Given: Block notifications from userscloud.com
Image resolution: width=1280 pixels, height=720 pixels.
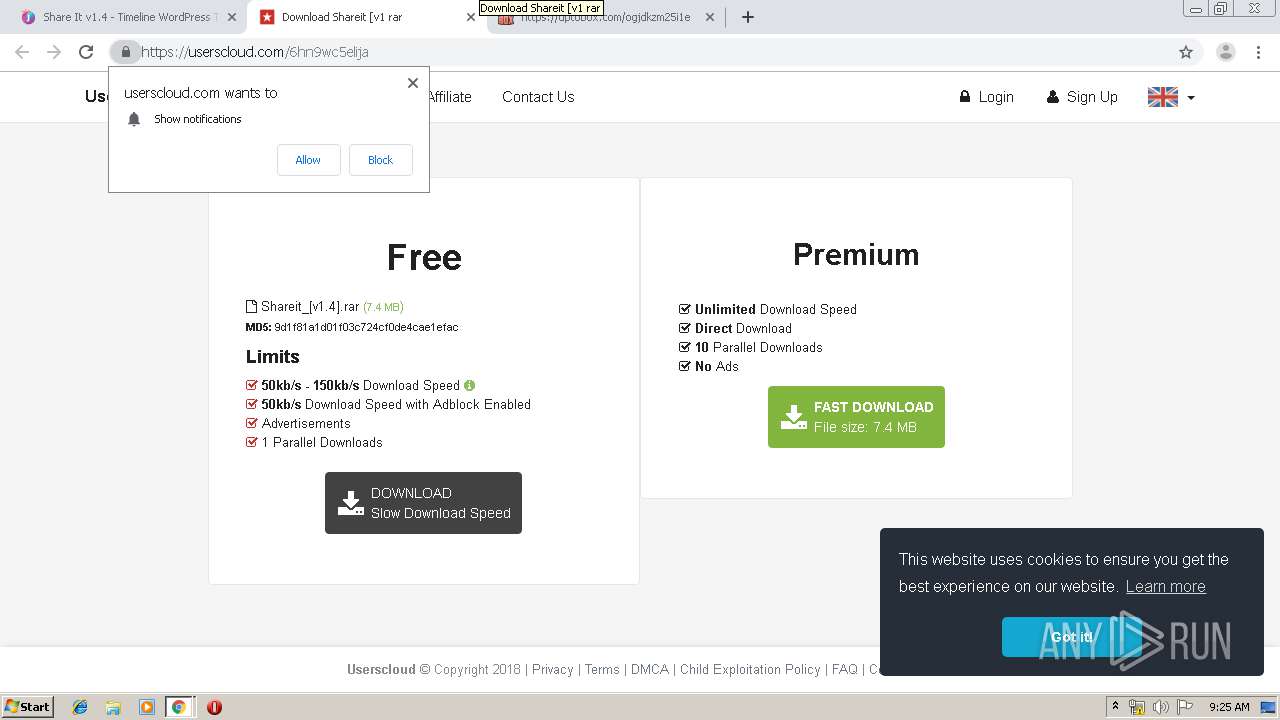Looking at the screenshot, I should click(381, 160).
